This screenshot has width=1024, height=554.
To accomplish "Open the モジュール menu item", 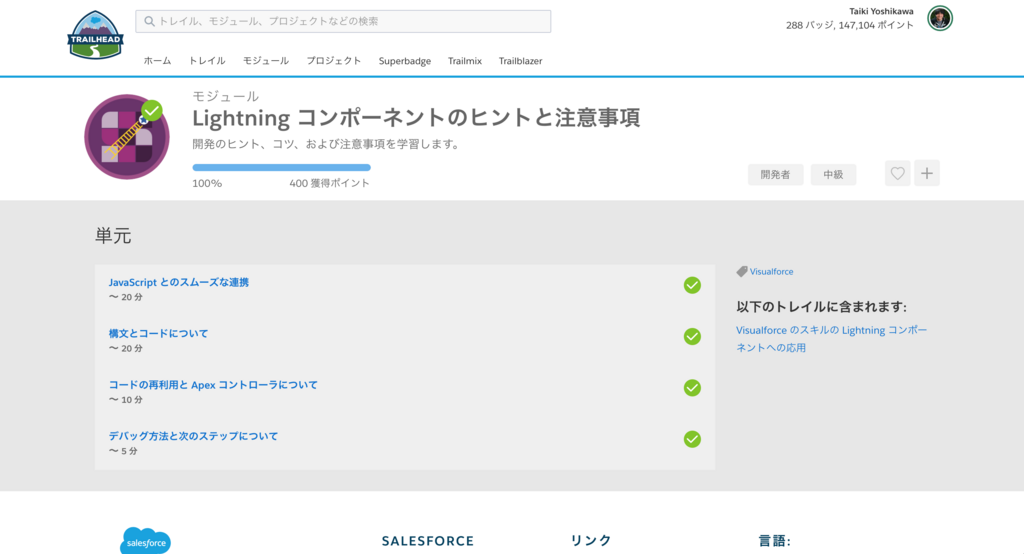I will click(266, 61).
